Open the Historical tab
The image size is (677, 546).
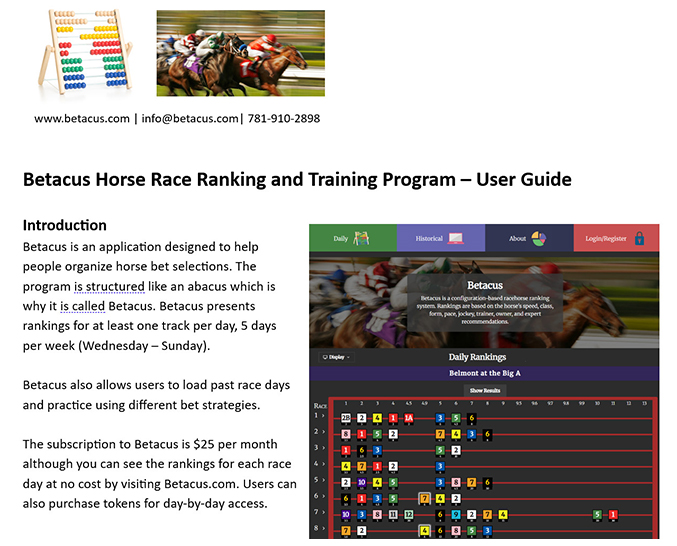441,238
